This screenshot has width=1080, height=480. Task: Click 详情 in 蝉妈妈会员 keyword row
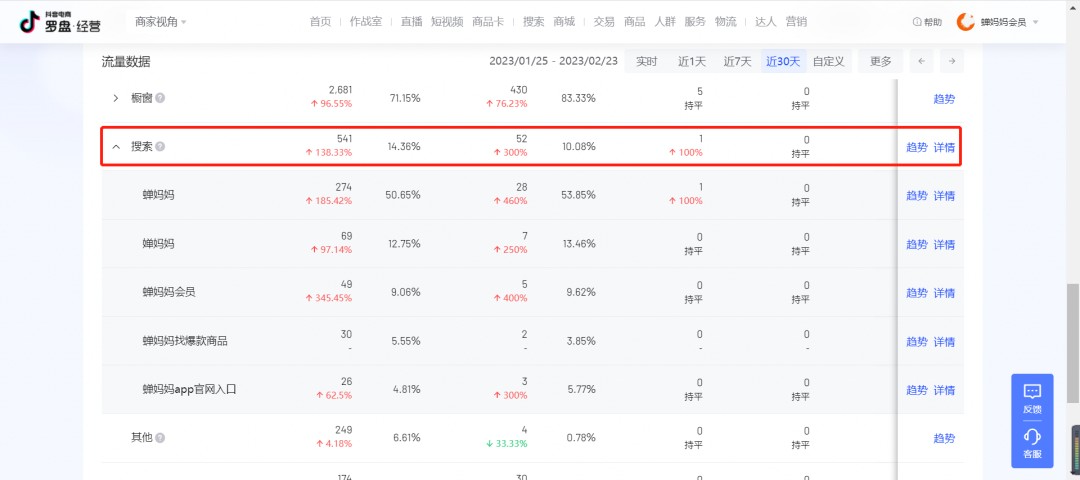tap(944, 293)
